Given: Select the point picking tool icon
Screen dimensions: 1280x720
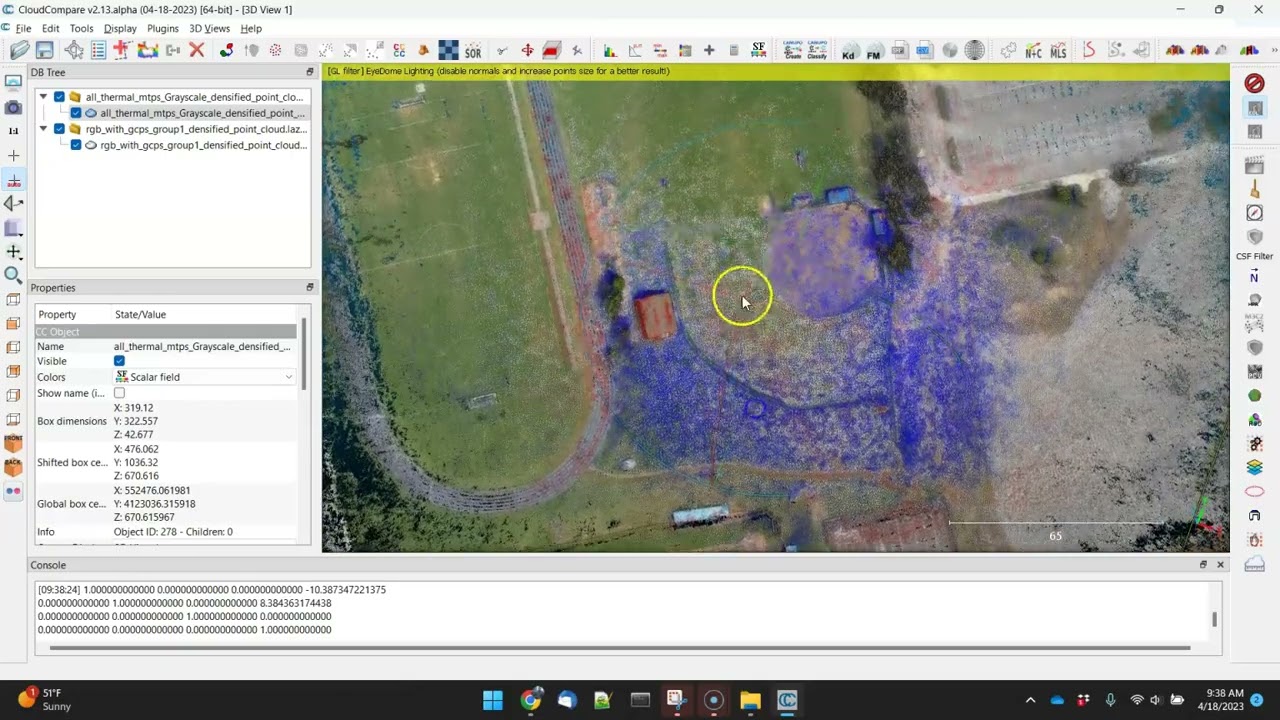Looking at the screenshot, I should point(73,50).
